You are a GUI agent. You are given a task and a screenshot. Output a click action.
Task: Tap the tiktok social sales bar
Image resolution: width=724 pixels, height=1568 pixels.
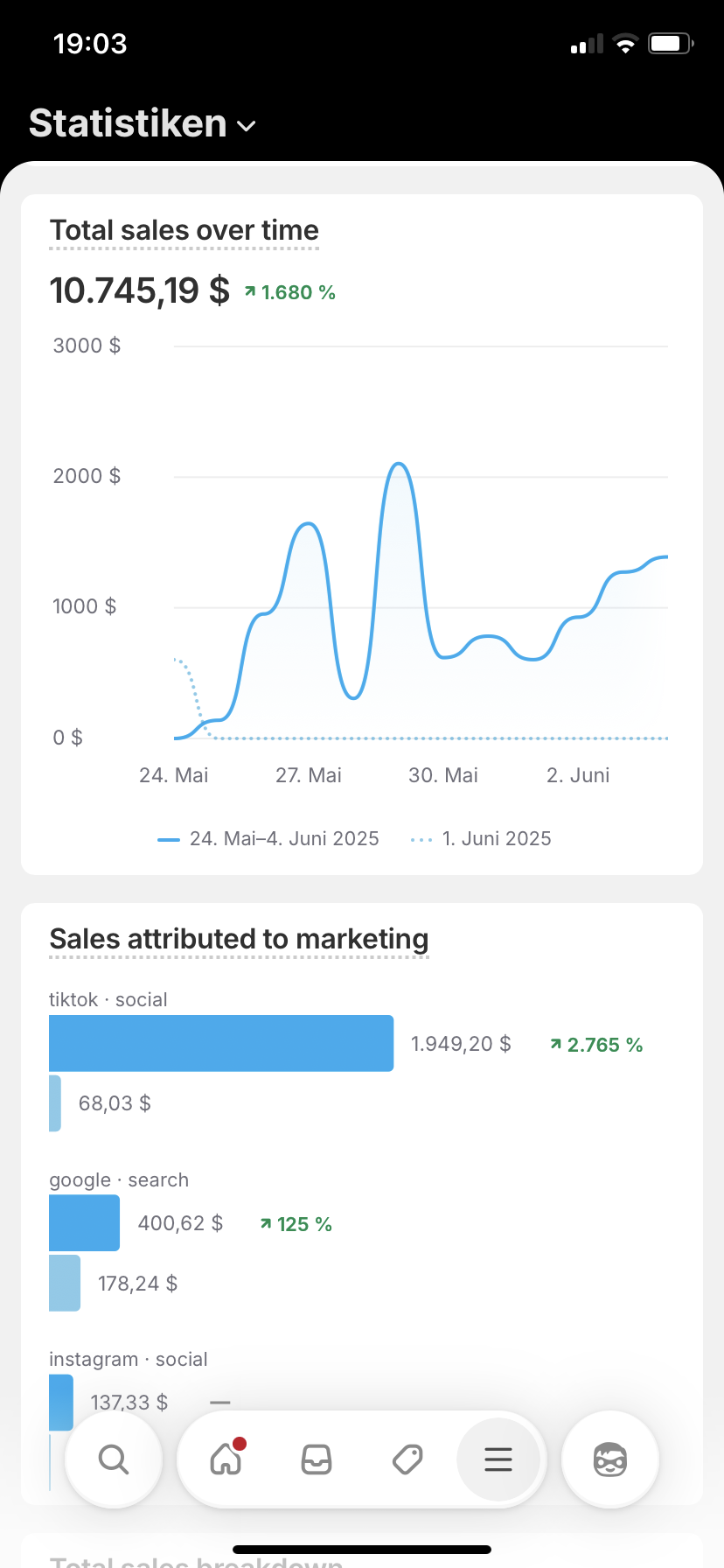tap(221, 1043)
